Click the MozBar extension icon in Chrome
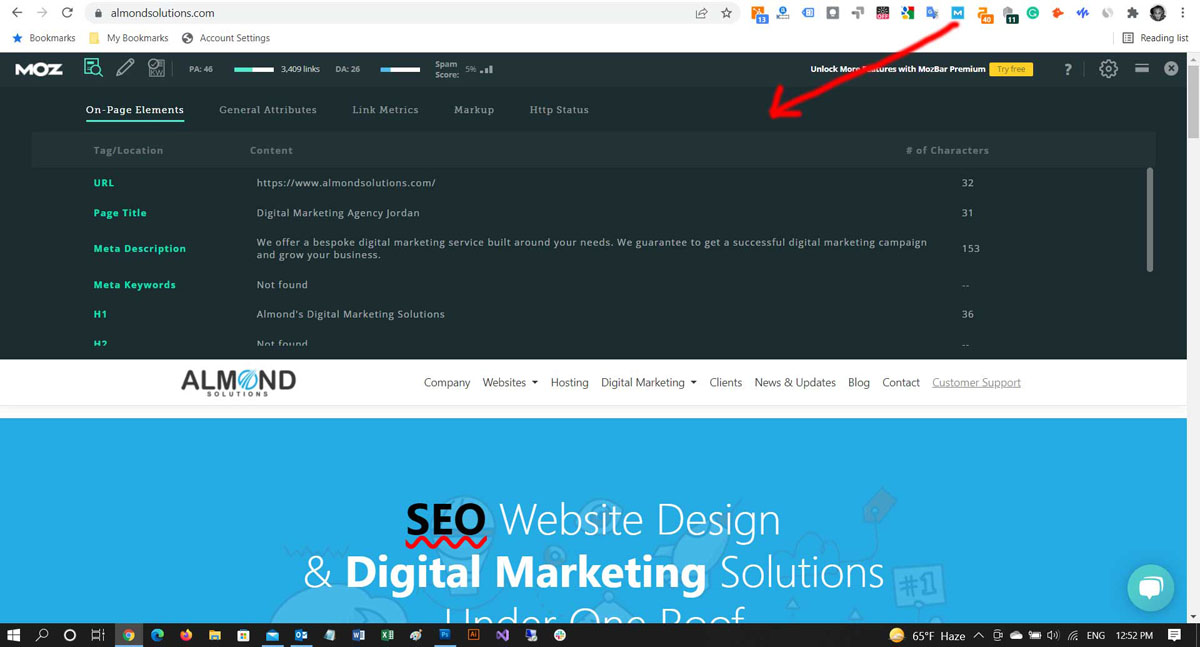The height and width of the screenshot is (647, 1200). point(958,13)
